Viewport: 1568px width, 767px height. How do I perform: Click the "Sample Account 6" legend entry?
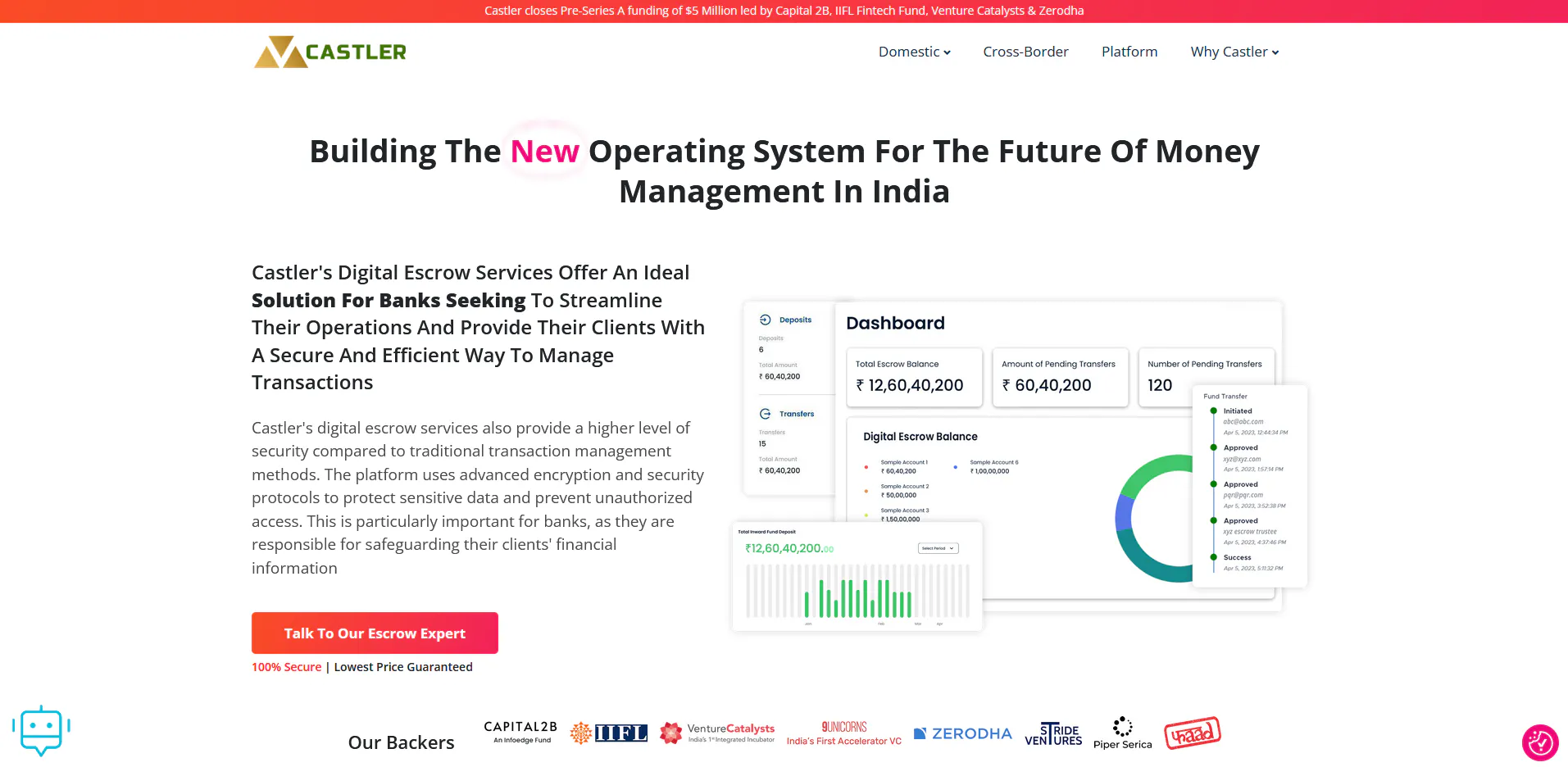coord(994,462)
